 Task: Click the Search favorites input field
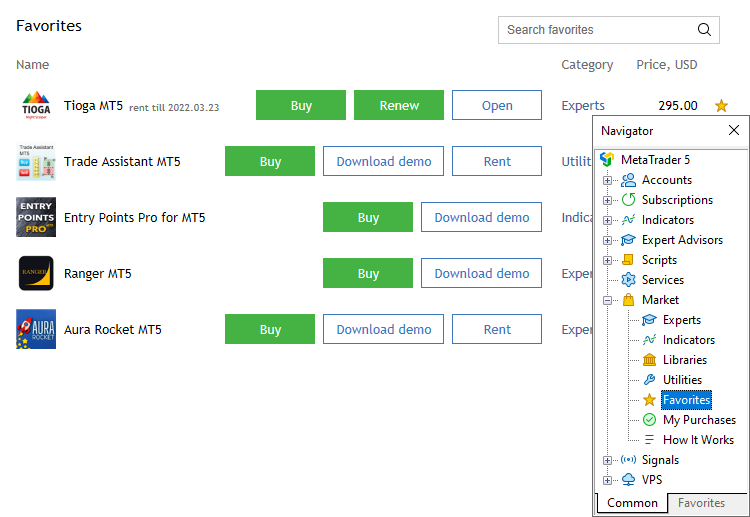pyautogui.click(x=608, y=30)
